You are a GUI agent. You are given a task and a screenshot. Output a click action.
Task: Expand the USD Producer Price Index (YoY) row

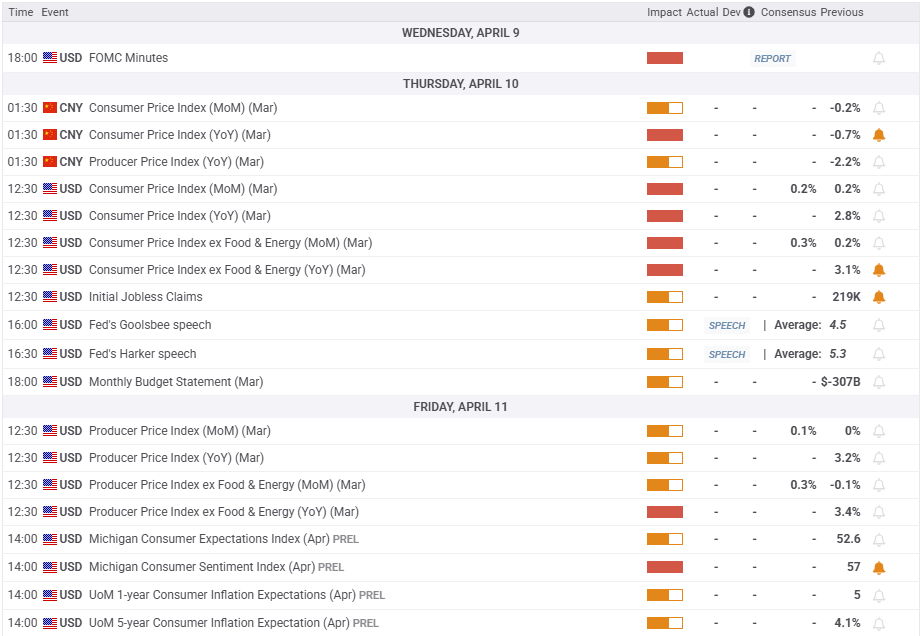pyautogui.click(x=176, y=458)
